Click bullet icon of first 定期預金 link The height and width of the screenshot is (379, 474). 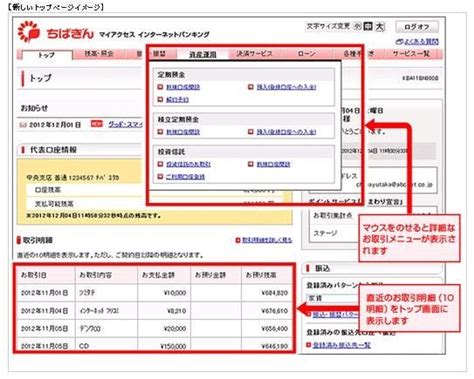tap(160, 87)
